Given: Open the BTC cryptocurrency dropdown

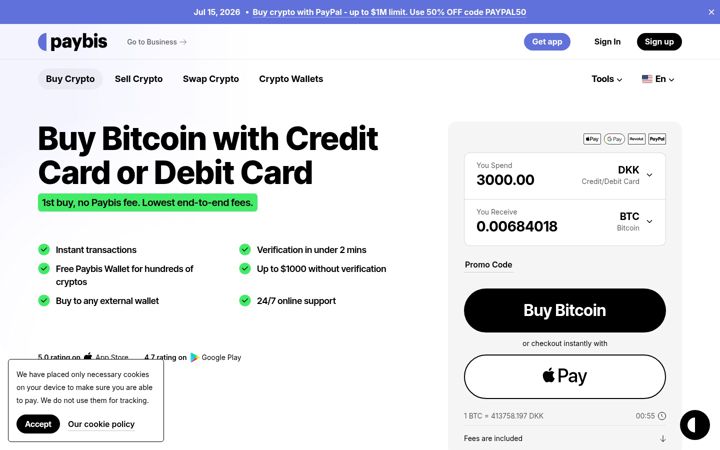Looking at the screenshot, I should [x=635, y=221].
